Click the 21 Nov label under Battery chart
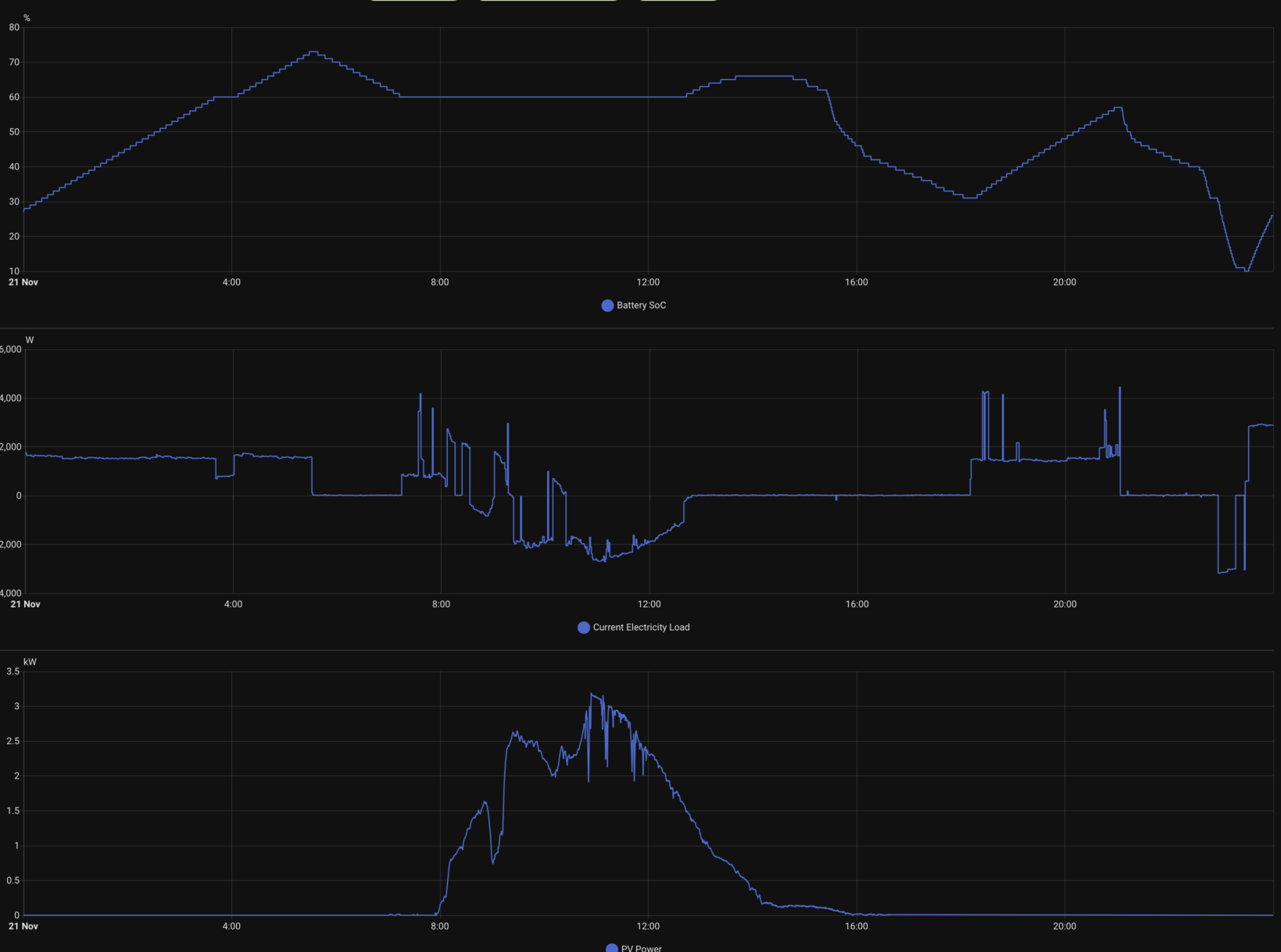Image resolution: width=1281 pixels, height=952 pixels. coord(23,282)
